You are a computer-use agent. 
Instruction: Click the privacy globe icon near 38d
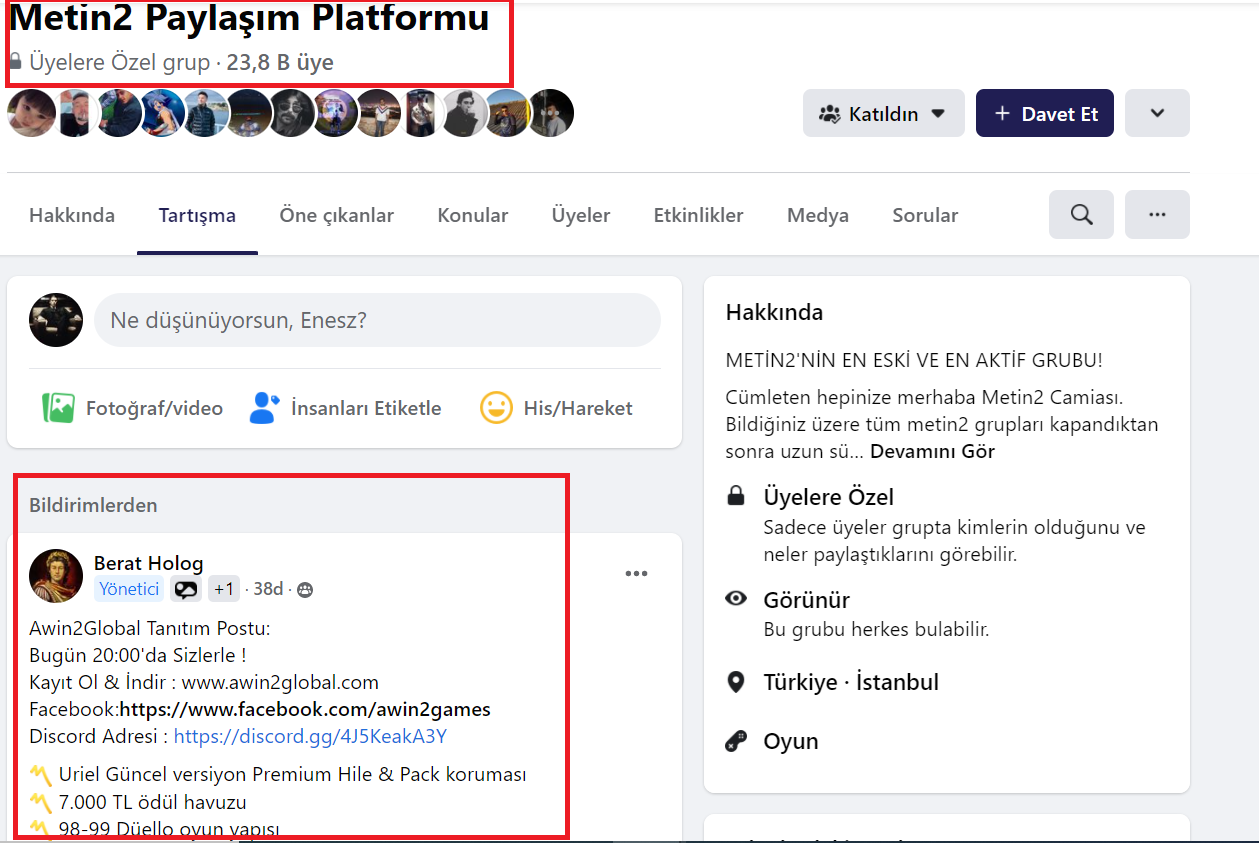pyautogui.click(x=303, y=589)
